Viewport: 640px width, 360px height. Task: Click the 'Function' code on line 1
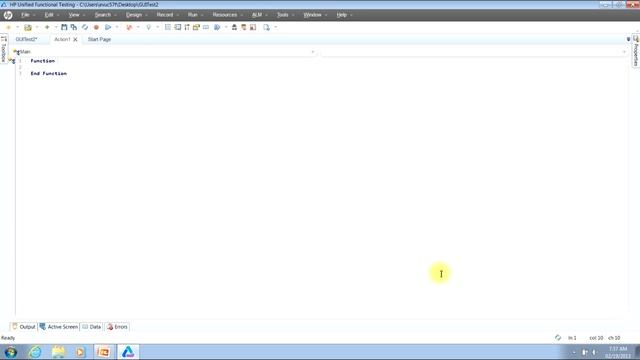coord(42,61)
